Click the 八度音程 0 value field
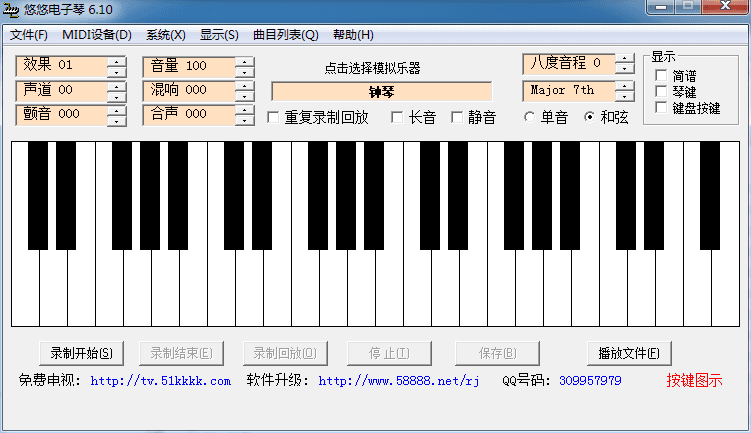The image size is (751, 433). 569,64
